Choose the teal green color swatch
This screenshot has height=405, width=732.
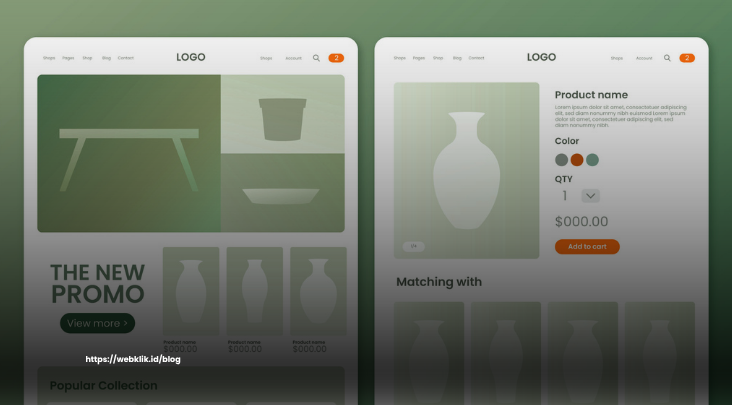[592, 160]
